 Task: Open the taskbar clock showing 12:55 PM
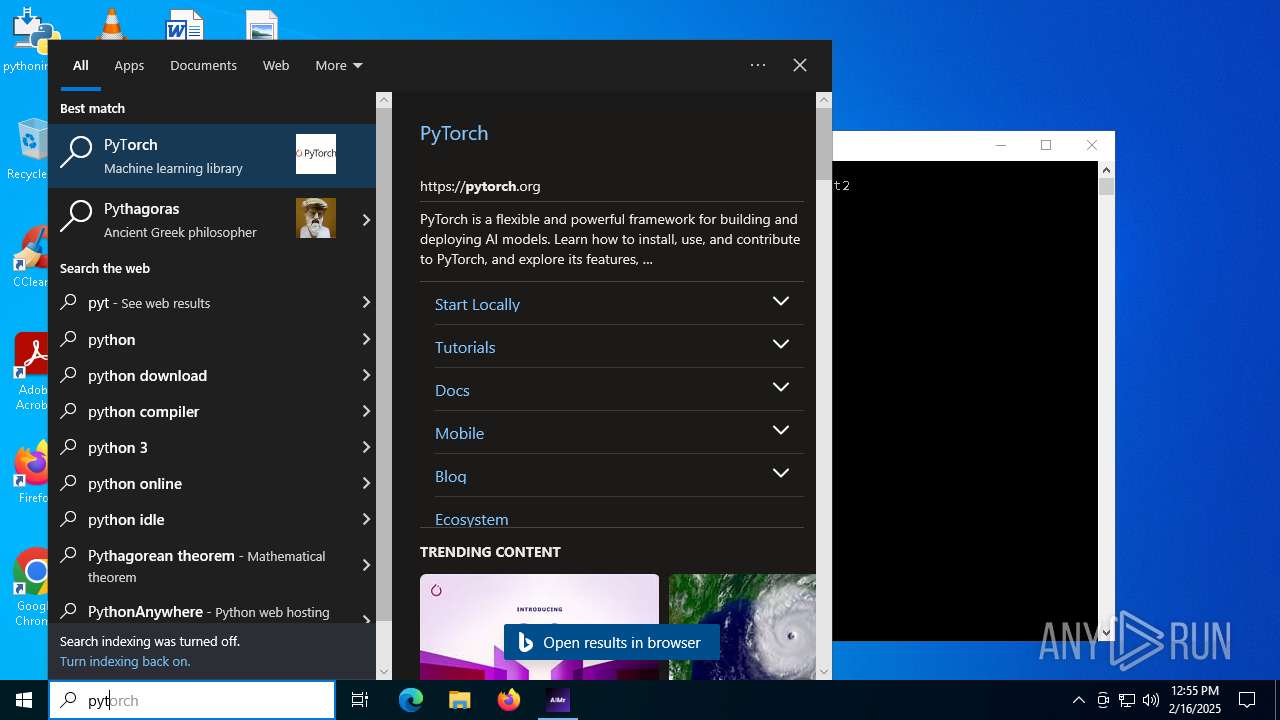[1195, 700]
